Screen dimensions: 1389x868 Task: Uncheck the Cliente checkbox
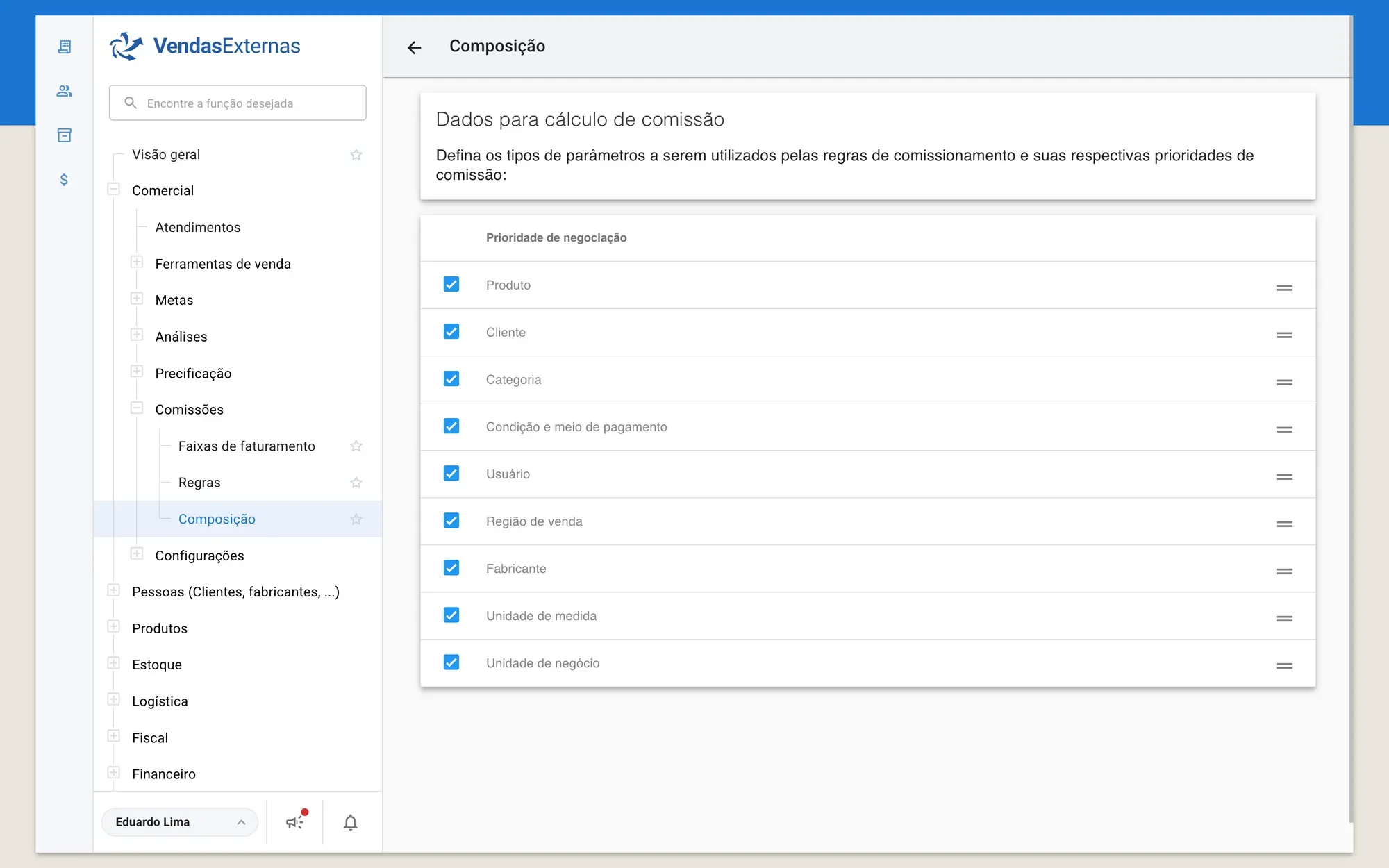[451, 331]
